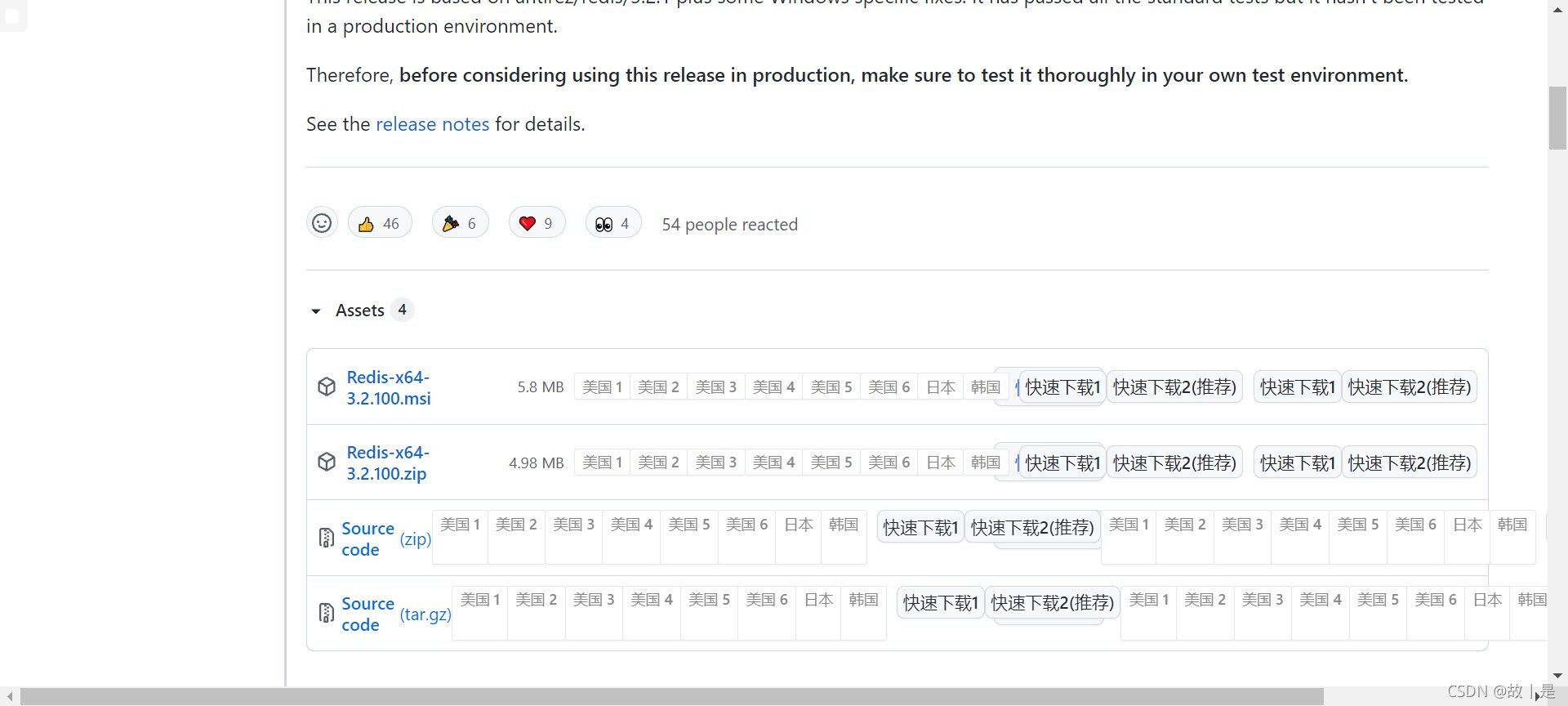Viewport: 1568px width, 706px height.
Task: Toggle the red heart reaction (9)
Action: click(x=537, y=223)
